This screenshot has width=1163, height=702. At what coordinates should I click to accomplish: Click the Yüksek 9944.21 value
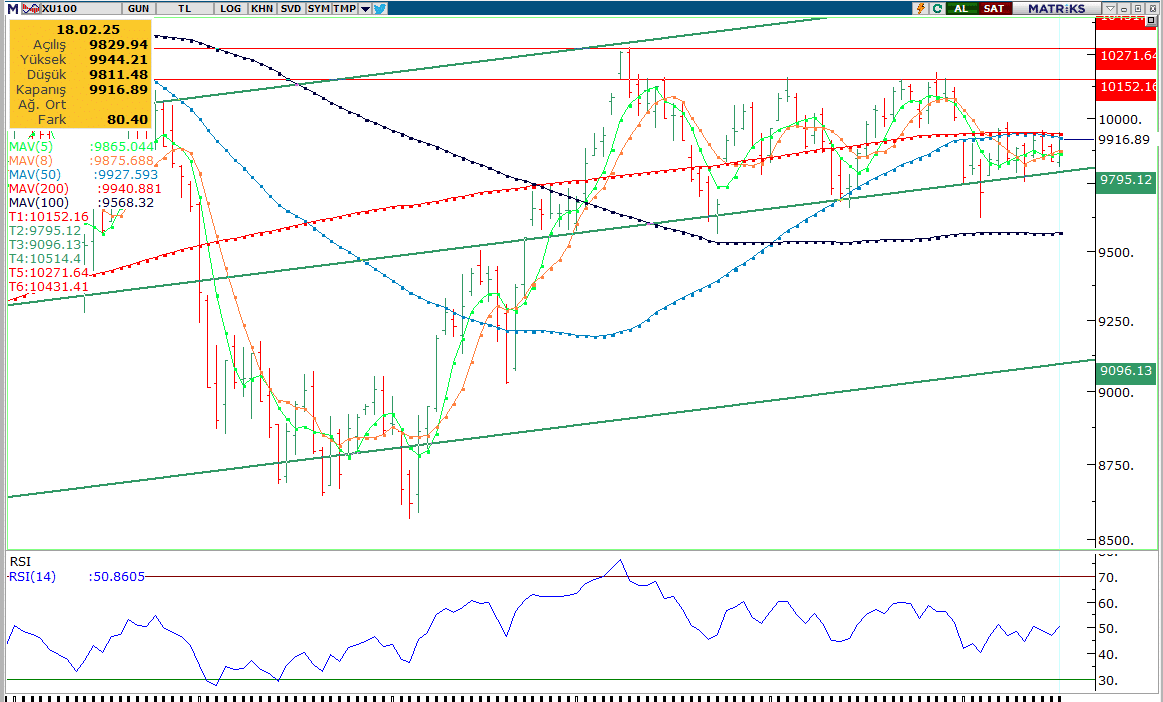tap(119, 60)
